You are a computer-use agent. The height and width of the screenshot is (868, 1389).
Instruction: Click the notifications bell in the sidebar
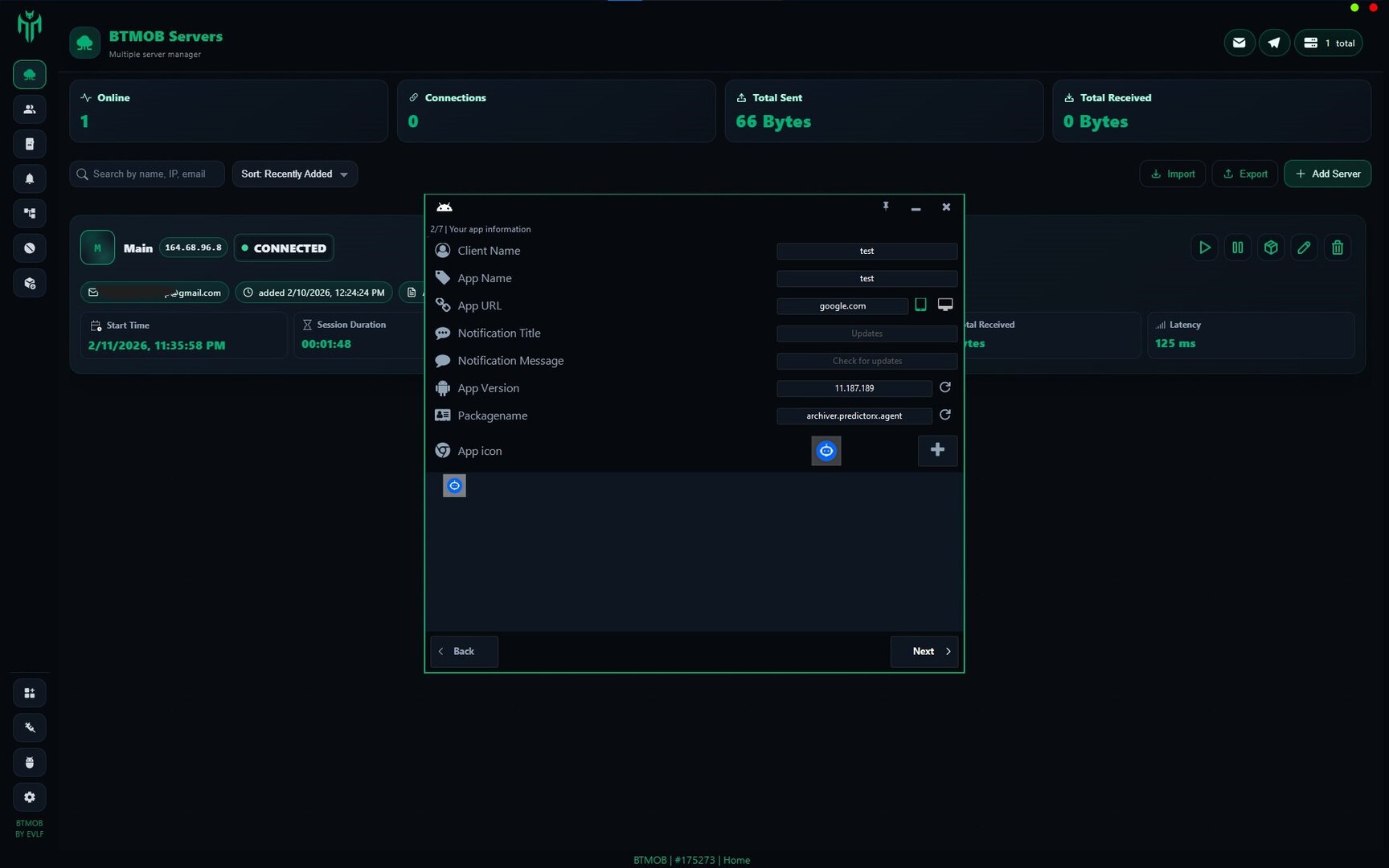(30, 178)
